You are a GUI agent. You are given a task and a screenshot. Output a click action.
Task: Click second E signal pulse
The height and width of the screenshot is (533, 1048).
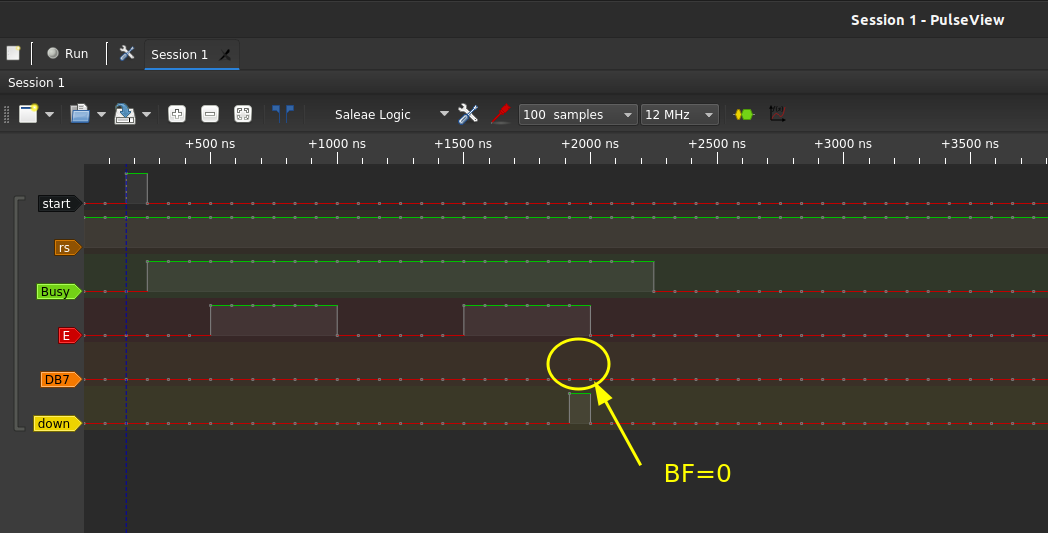[527, 321]
